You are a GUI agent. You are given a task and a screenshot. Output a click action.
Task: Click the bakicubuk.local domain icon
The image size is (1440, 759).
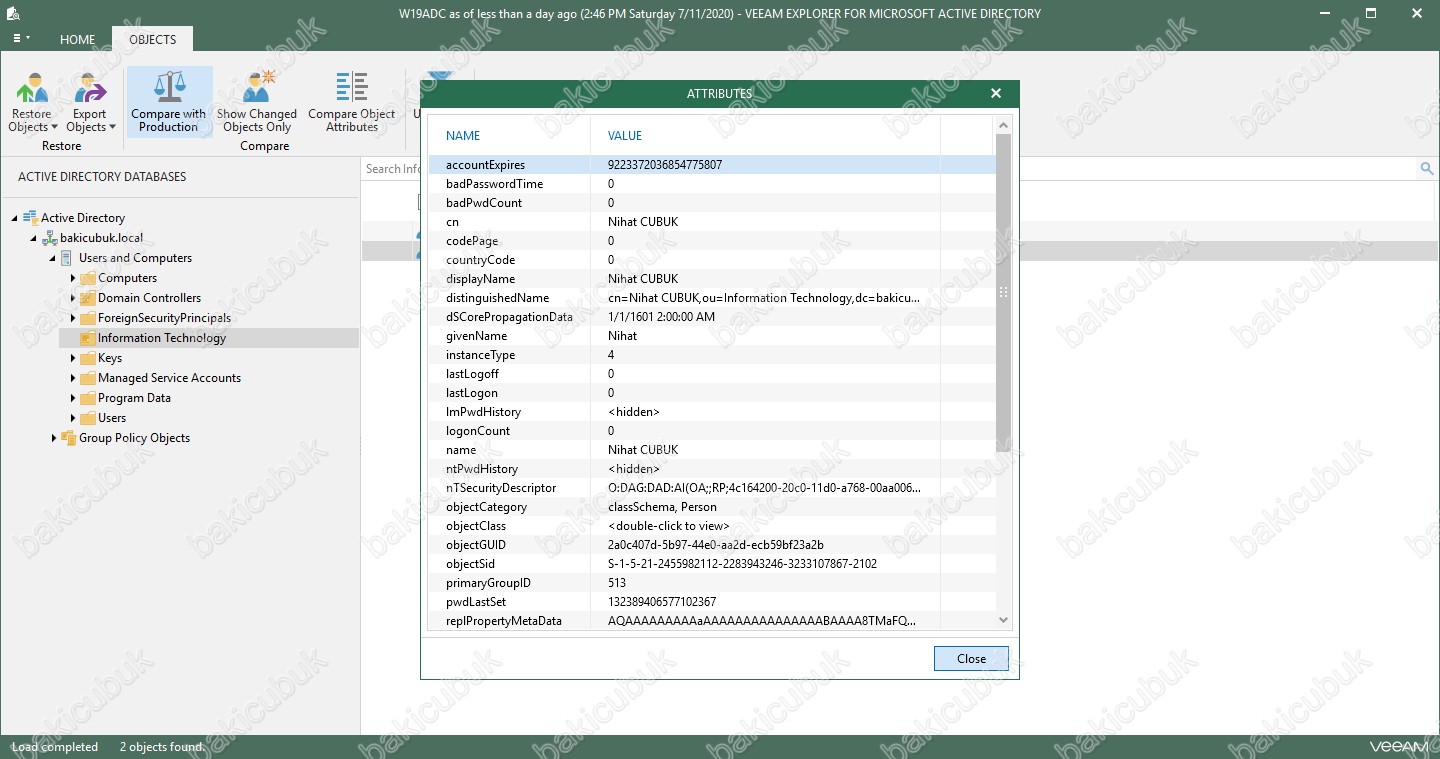click(x=49, y=238)
